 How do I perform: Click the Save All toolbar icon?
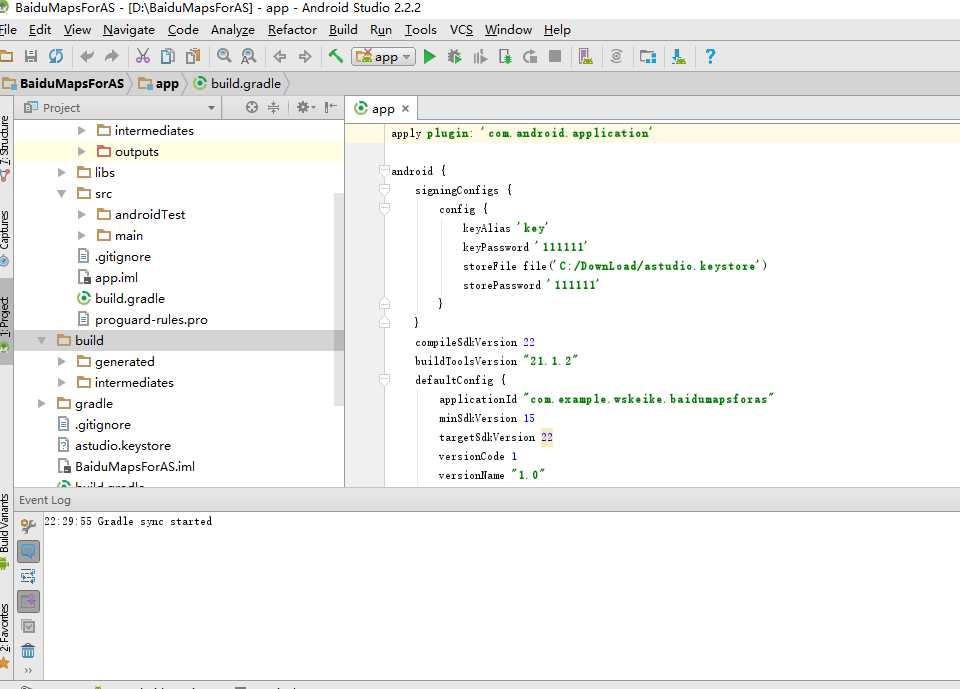[31, 56]
